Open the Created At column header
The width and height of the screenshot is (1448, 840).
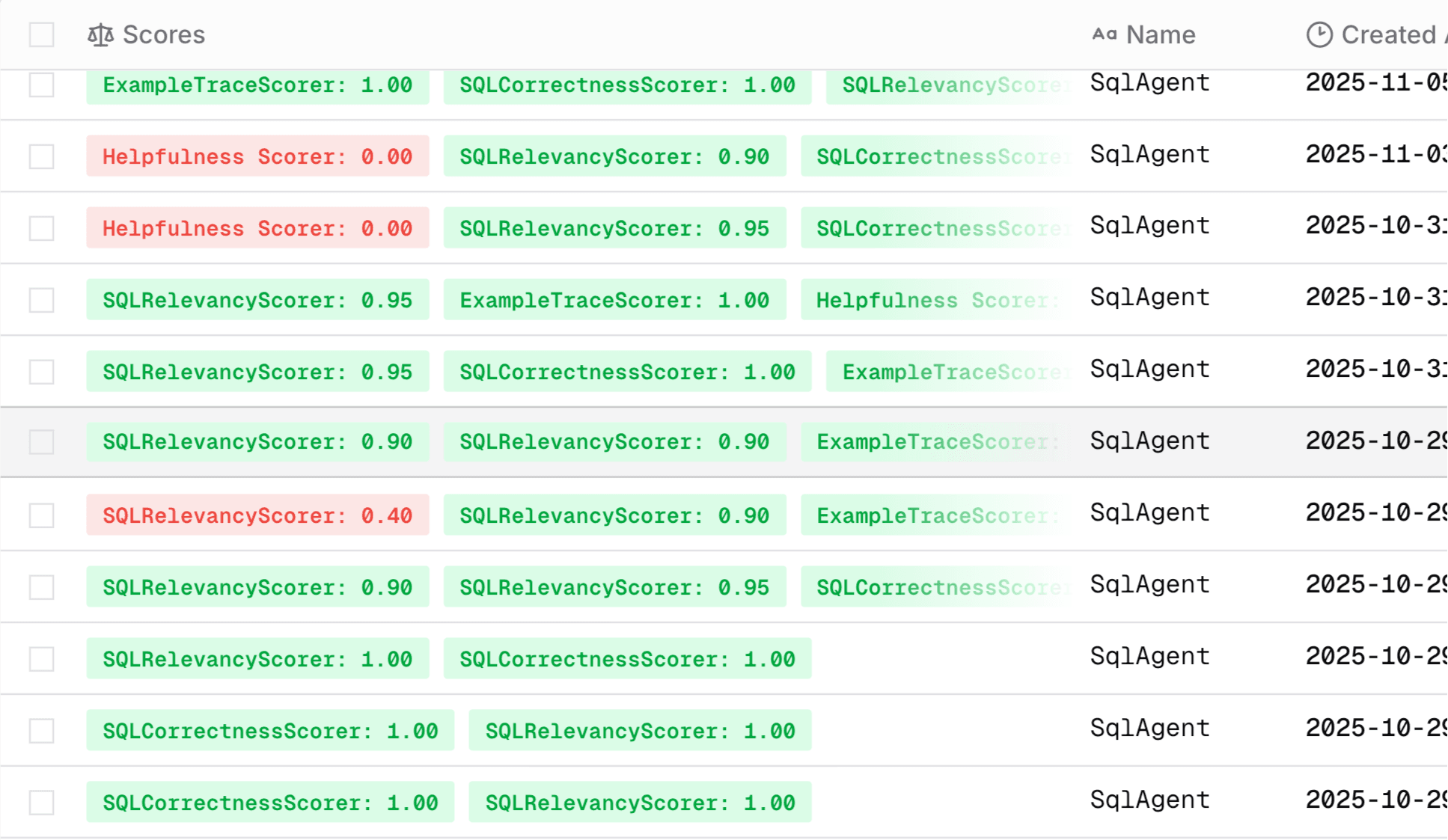point(1387,35)
